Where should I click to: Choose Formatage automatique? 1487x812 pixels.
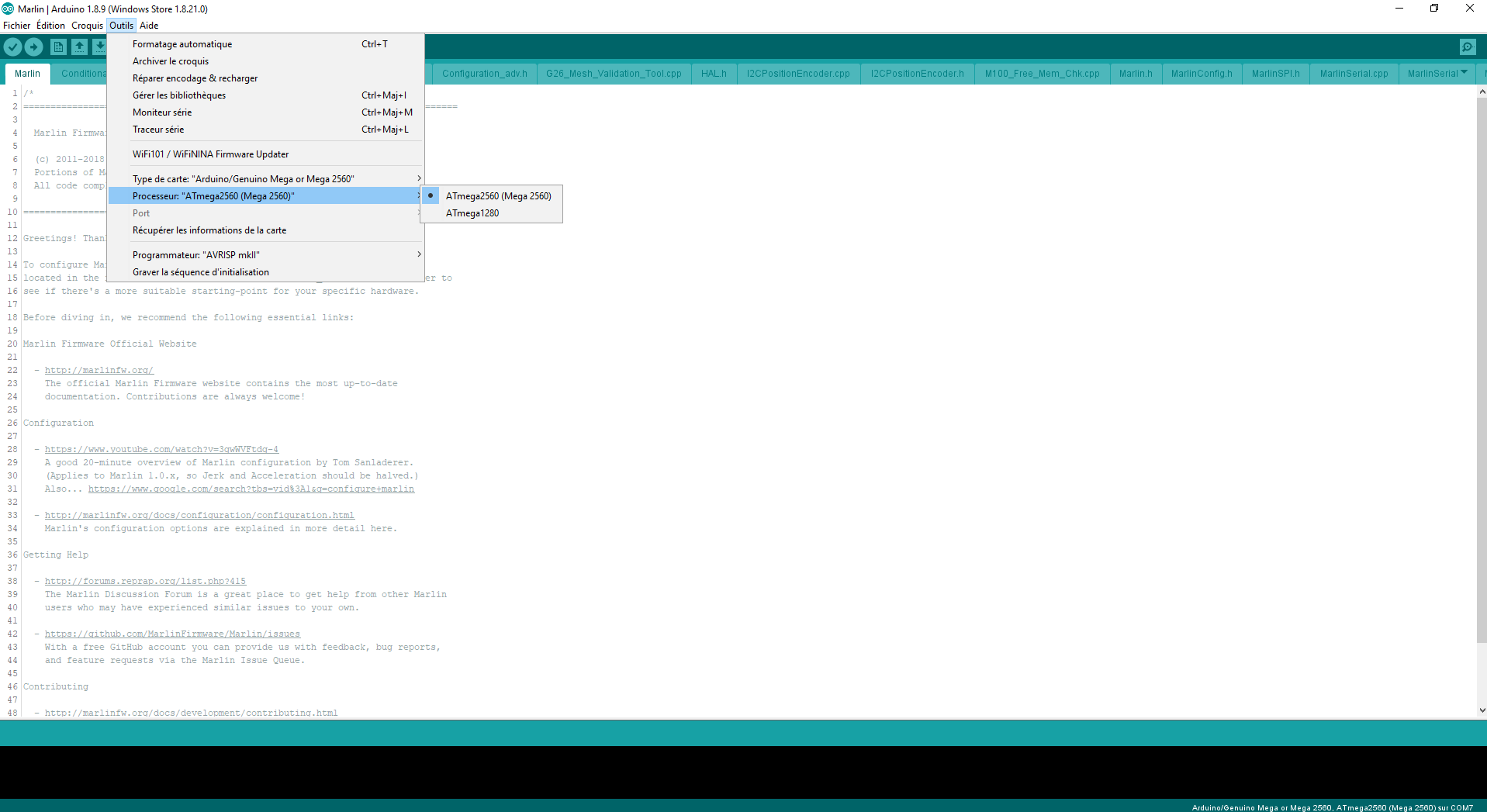coord(266,44)
